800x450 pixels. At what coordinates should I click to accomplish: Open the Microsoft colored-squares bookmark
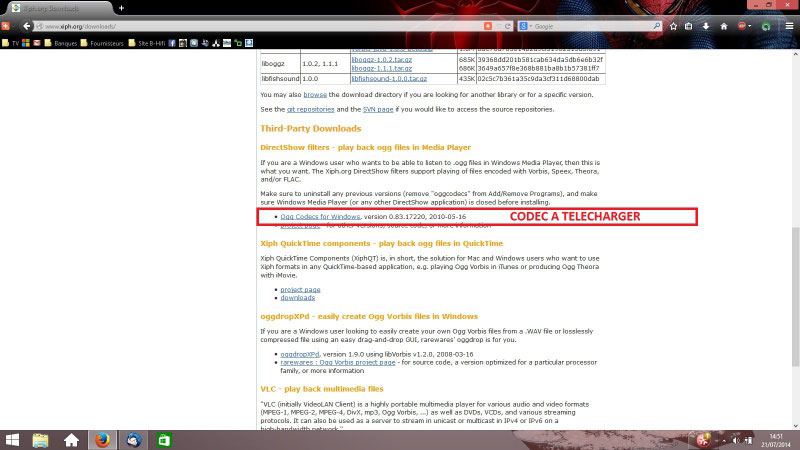pos(26,43)
